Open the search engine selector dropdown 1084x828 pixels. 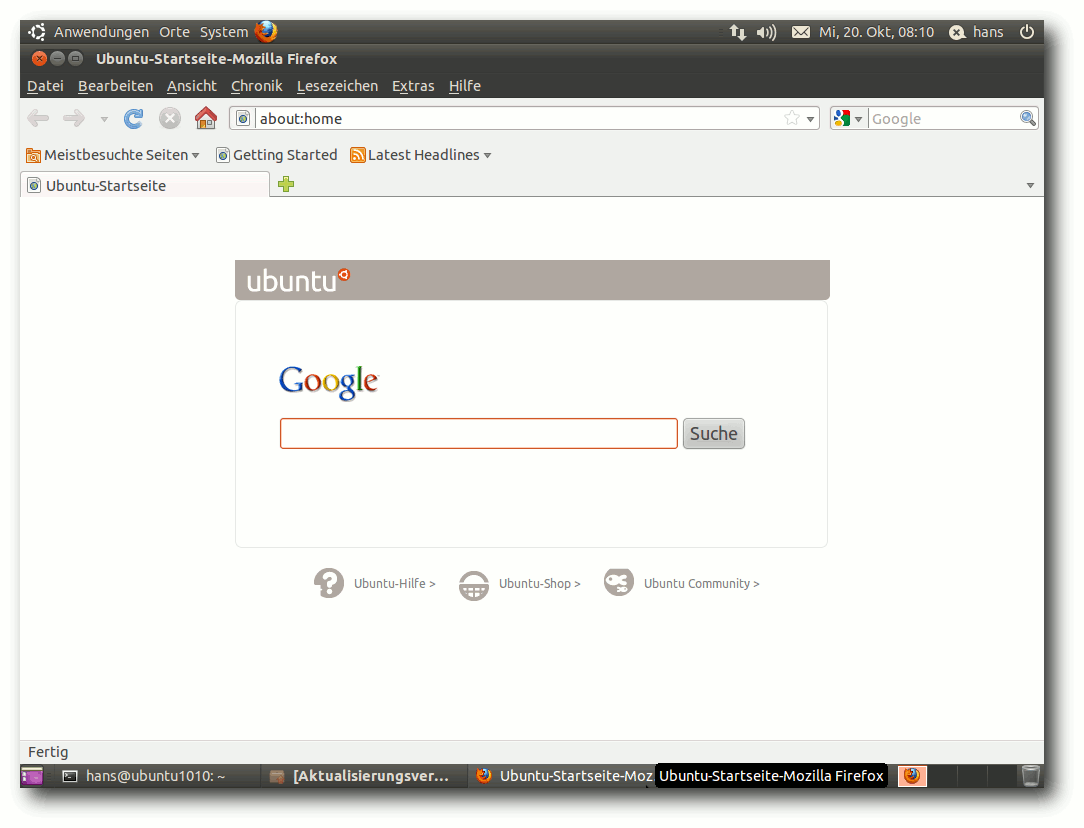tap(848, 118)
